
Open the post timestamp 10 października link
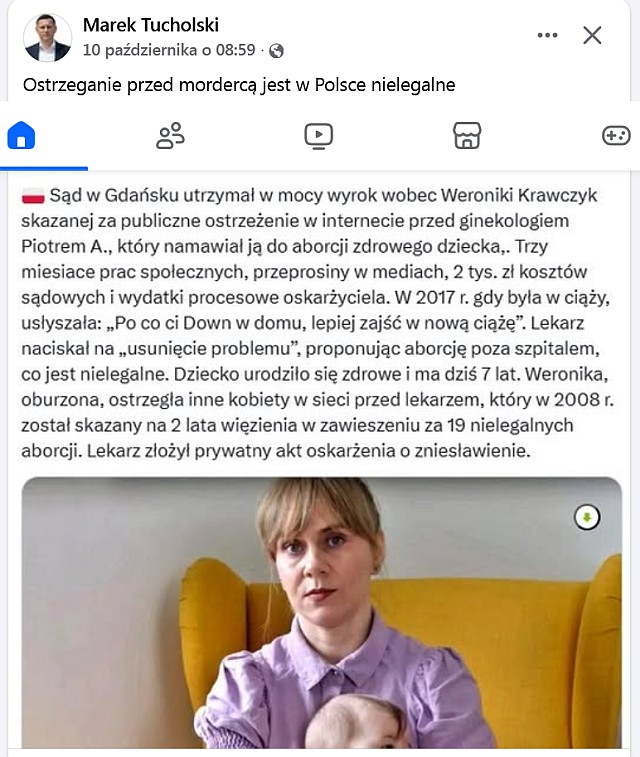(x=169, y=50)
